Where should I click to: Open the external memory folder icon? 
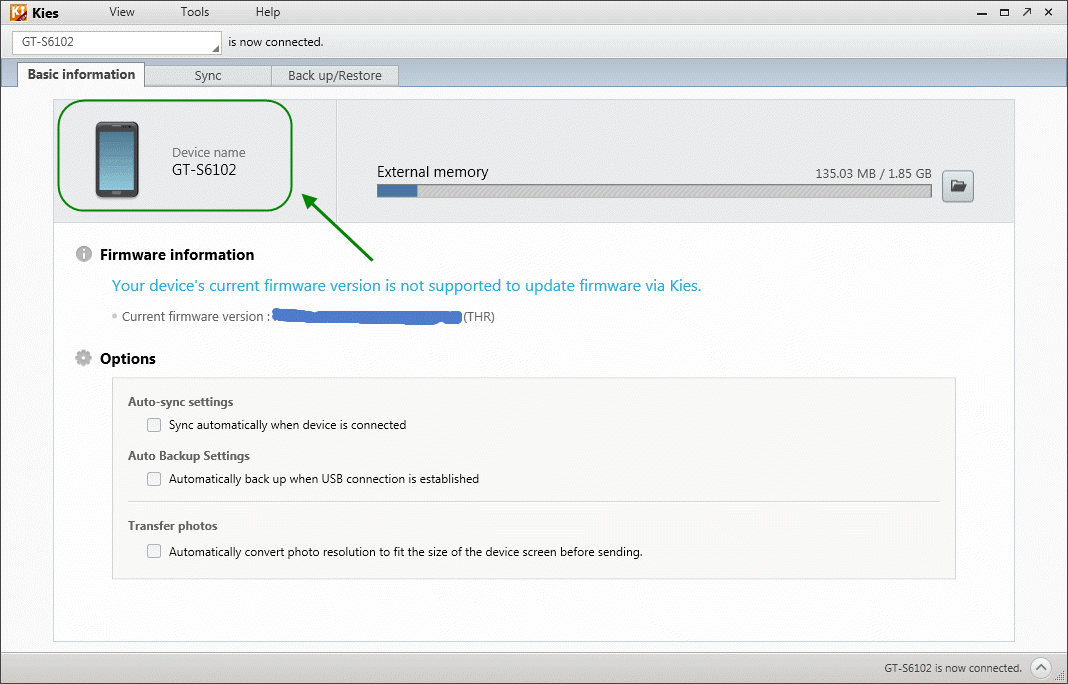tap(958, 186)
